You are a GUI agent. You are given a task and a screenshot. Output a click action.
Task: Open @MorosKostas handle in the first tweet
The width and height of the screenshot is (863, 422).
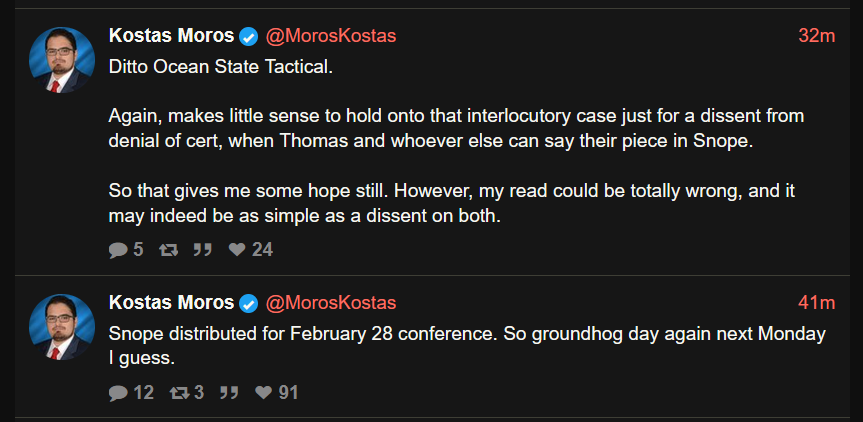[x=331, y=36]
